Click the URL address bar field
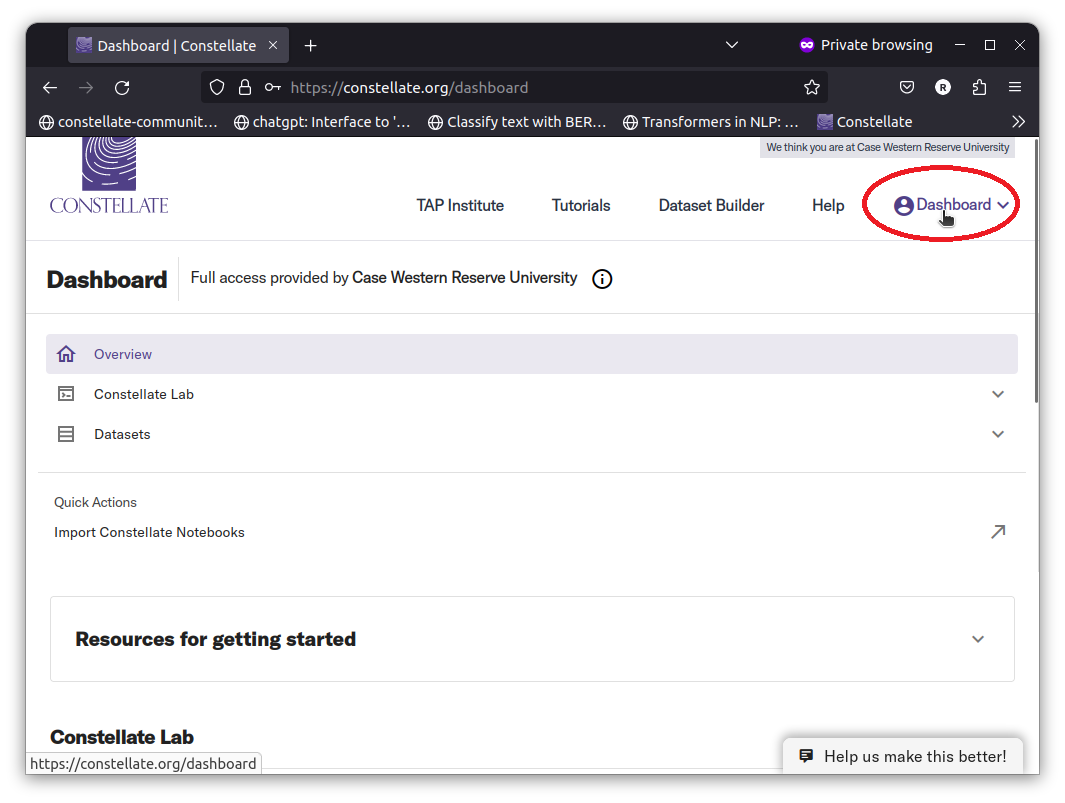This screenshot has width=1065, height=803. pyautogui.click(x=514, y=88)
